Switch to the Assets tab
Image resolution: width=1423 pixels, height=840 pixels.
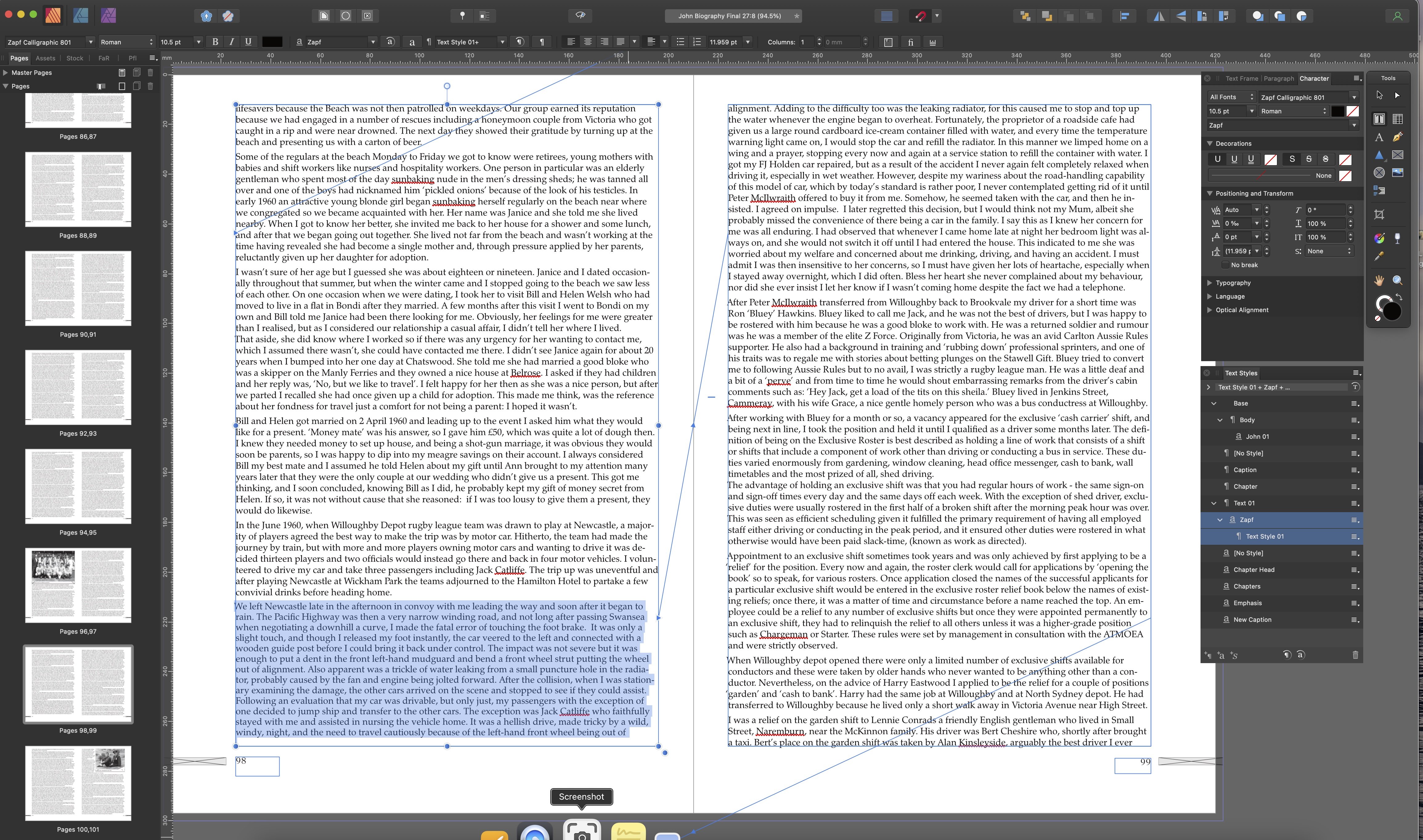coord(45,58)
